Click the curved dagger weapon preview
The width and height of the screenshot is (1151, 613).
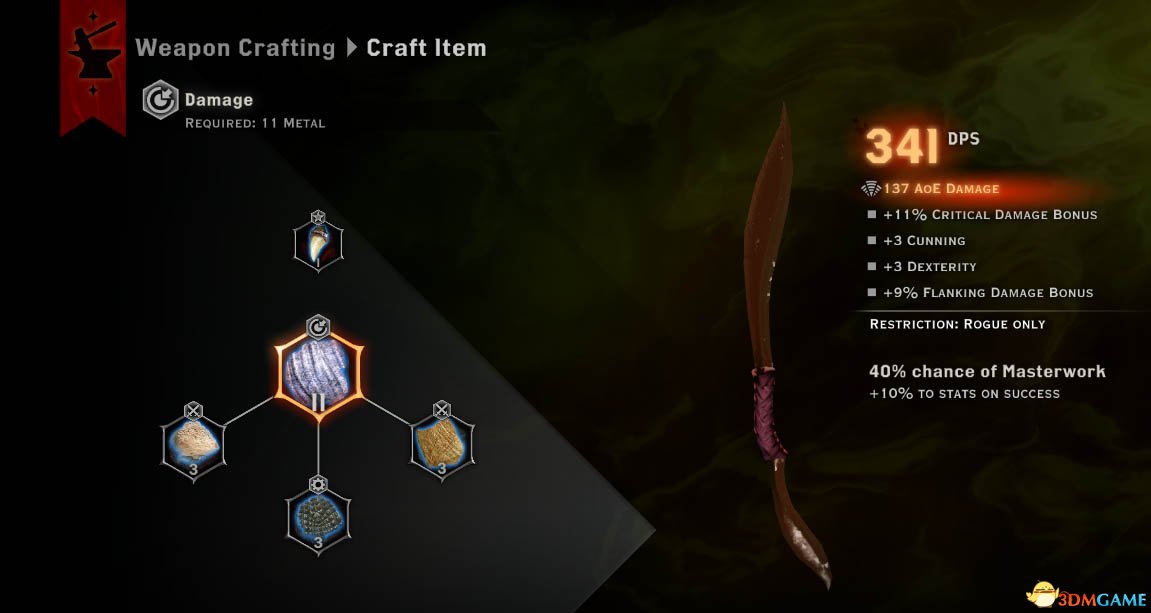pos(778,345)
